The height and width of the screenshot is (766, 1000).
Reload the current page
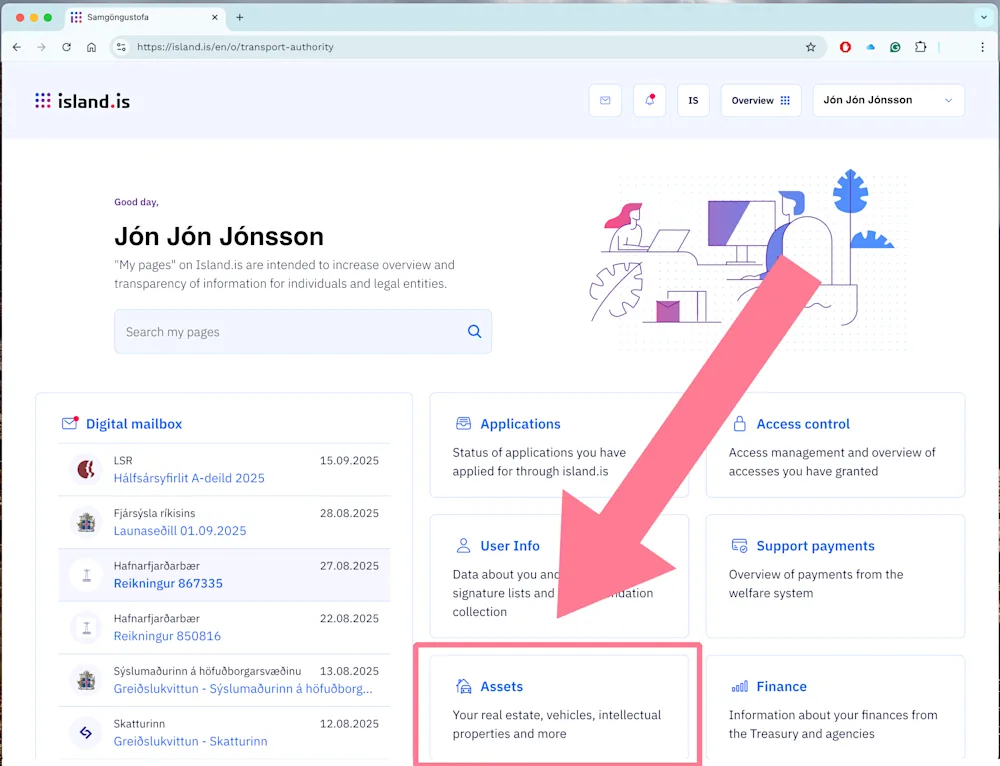[66, 47]
